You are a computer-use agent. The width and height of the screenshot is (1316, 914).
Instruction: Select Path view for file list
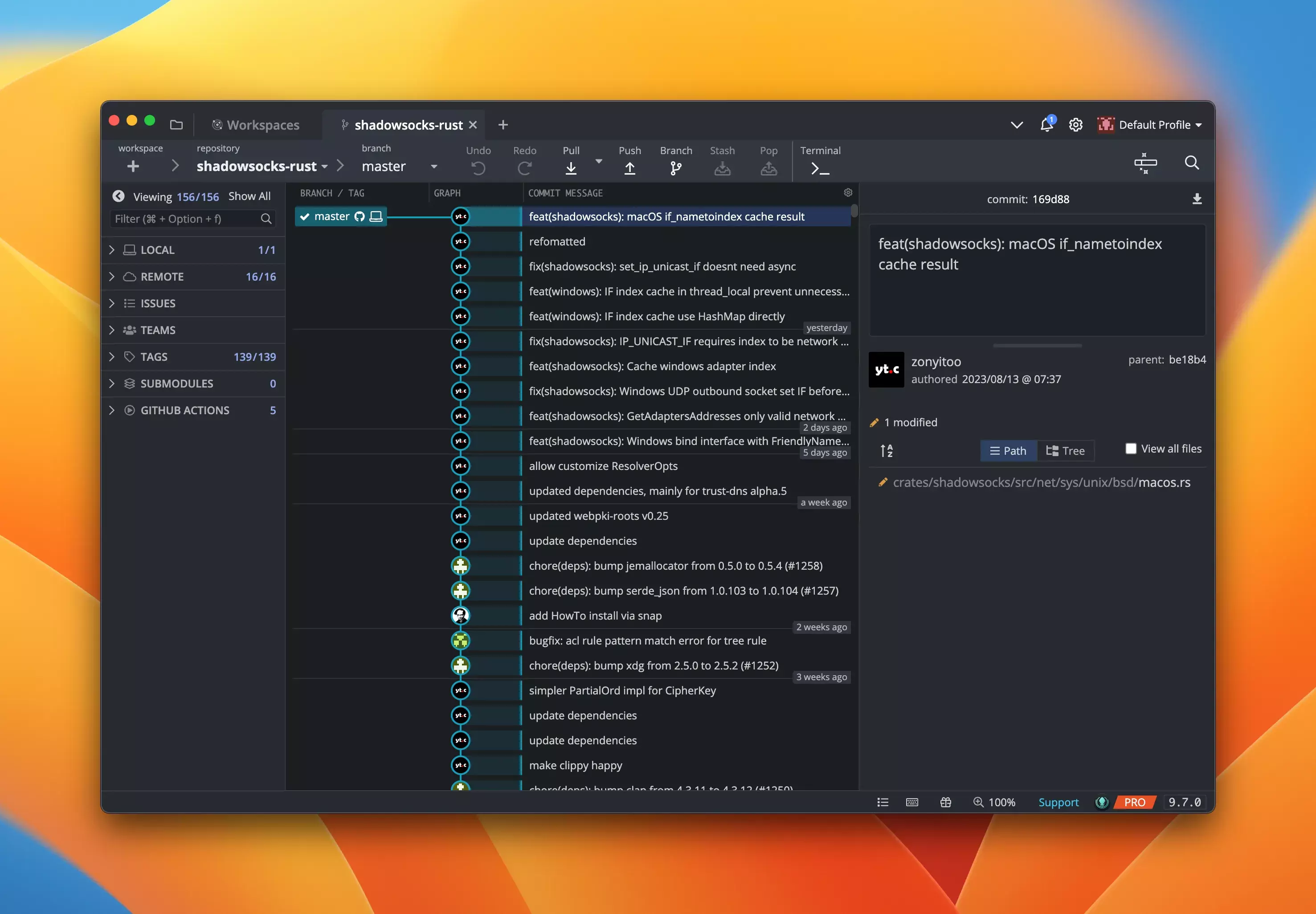click(x=1008, y=451)
